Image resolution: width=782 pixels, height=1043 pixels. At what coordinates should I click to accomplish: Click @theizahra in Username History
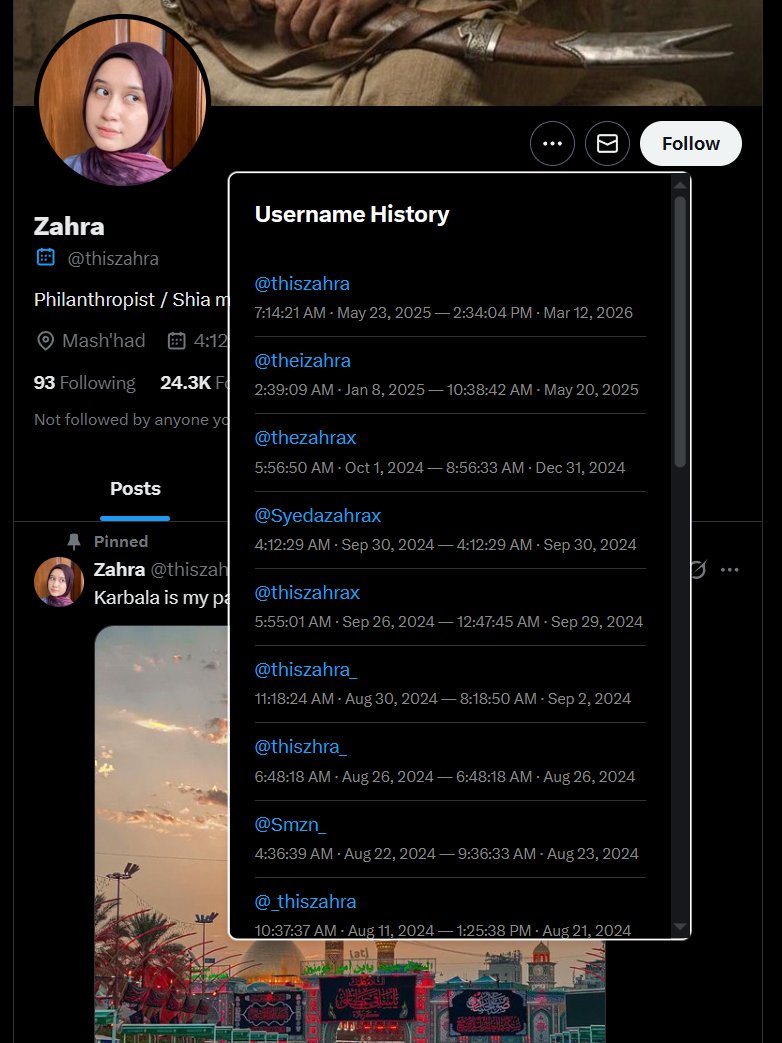pos(303,361)
